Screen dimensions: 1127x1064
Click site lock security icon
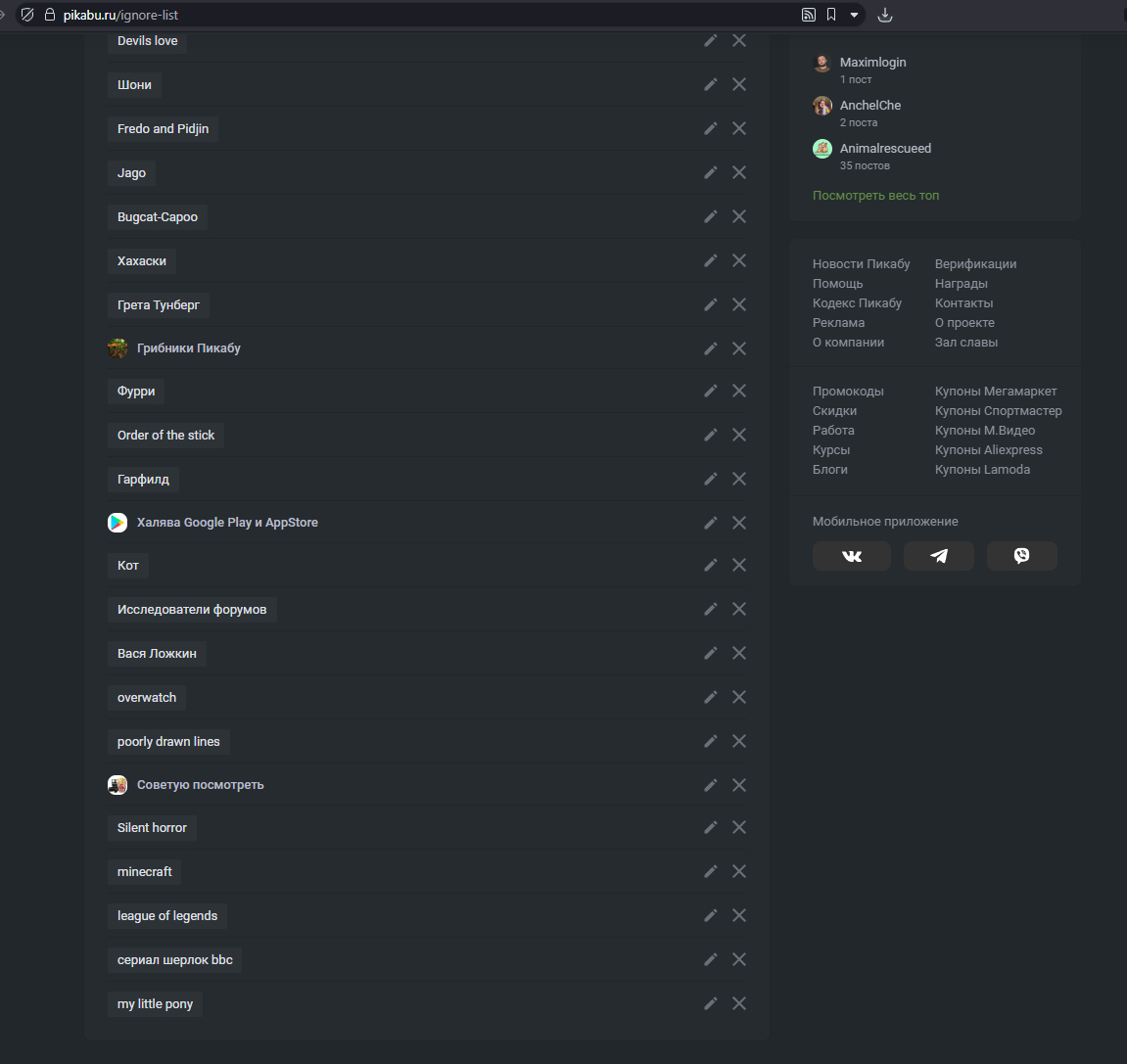50,15
